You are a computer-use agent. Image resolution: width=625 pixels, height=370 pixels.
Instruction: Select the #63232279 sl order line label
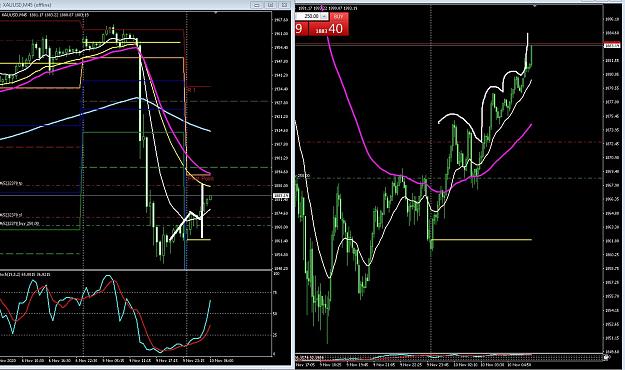click(11, 215)
